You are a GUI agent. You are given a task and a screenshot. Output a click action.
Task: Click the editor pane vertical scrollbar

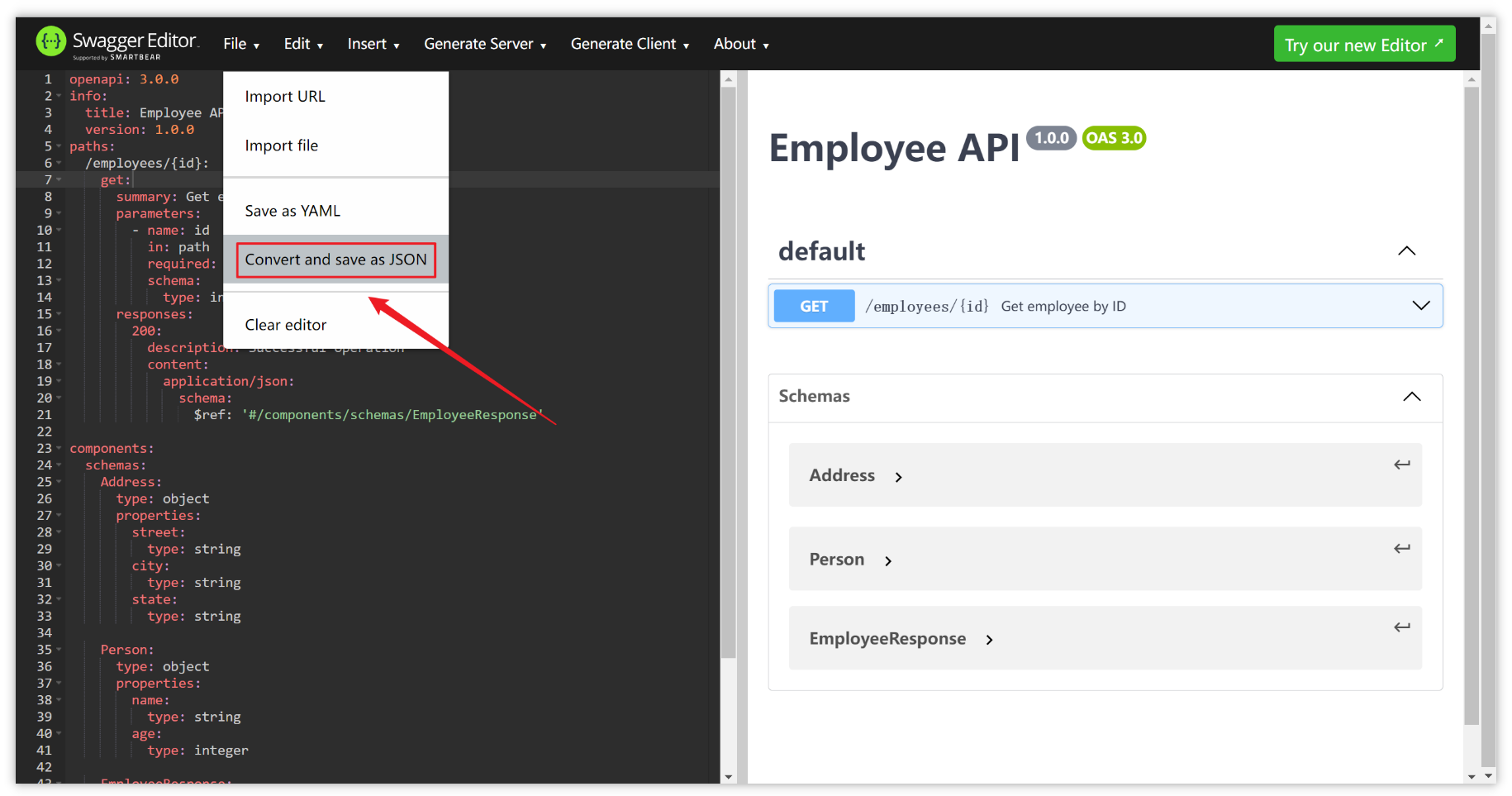(x=728, y=372)
